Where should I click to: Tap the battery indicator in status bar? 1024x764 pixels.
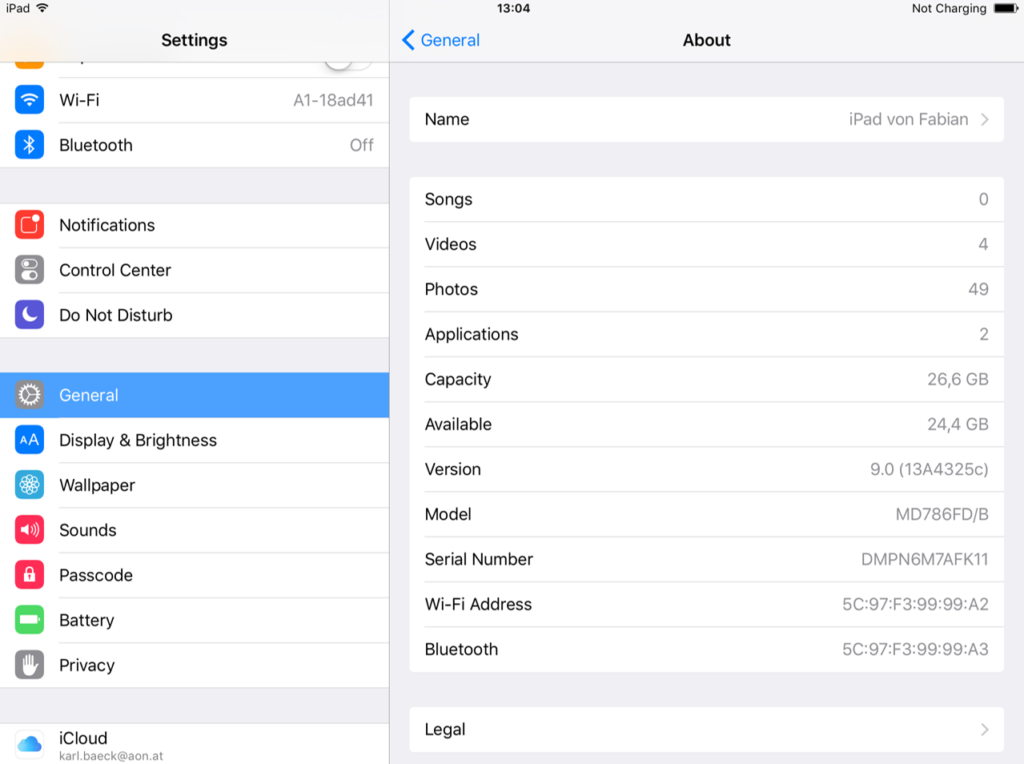click(x=1004, y=9)
